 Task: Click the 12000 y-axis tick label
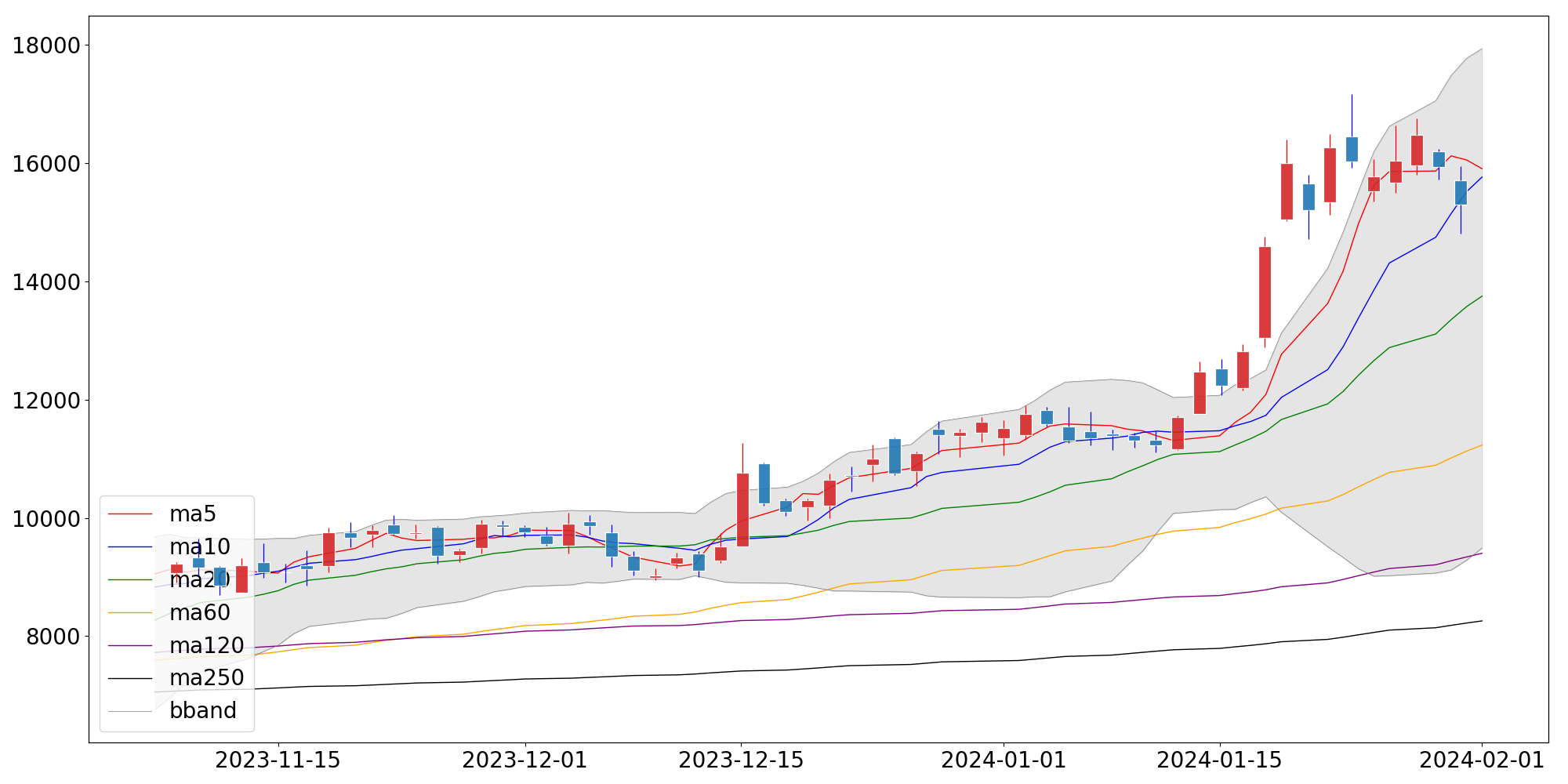coord(46,401)
